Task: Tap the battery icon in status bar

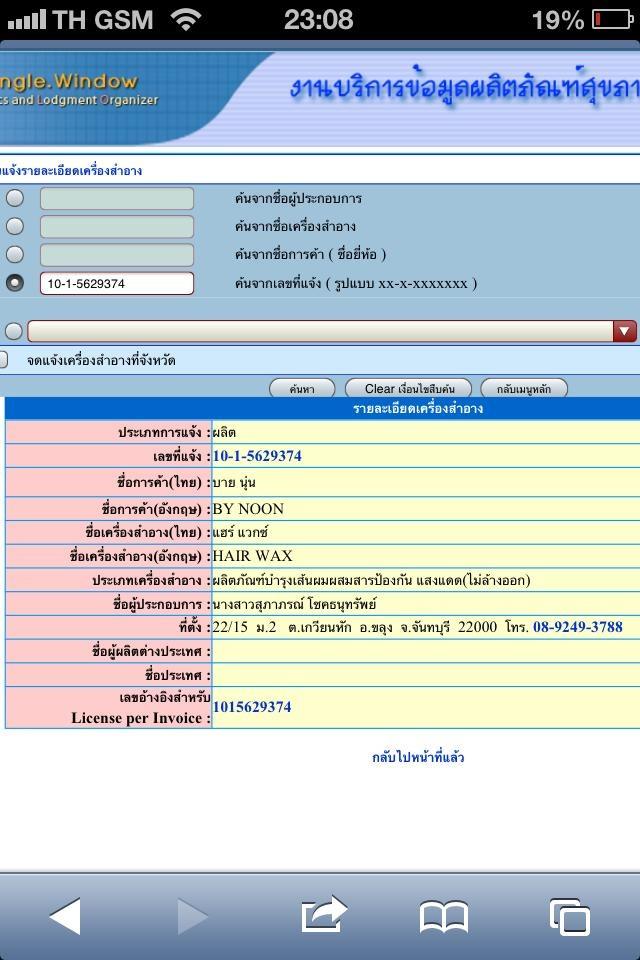Action: [x=612, y=20]
